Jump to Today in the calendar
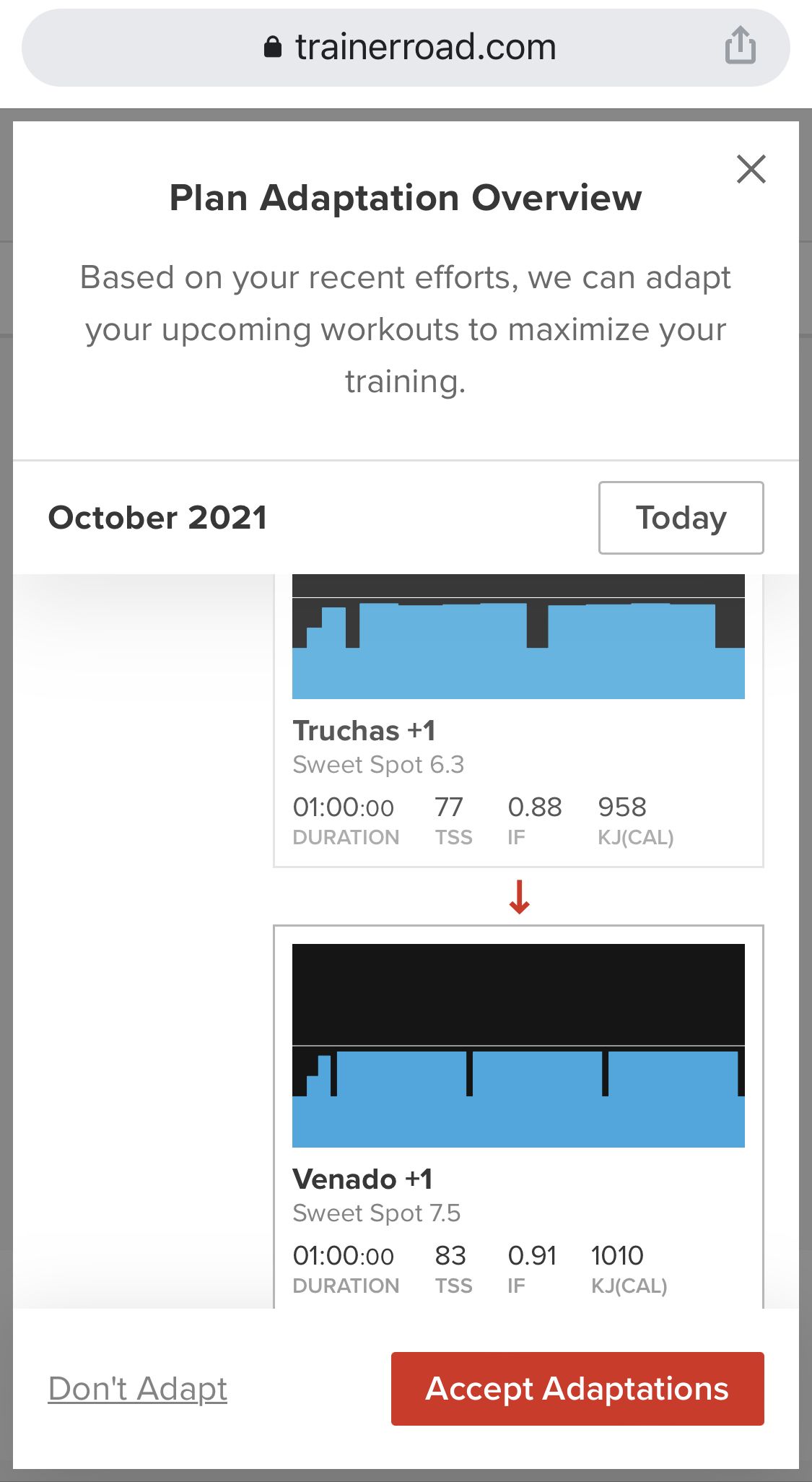 (x=681, y=518)
